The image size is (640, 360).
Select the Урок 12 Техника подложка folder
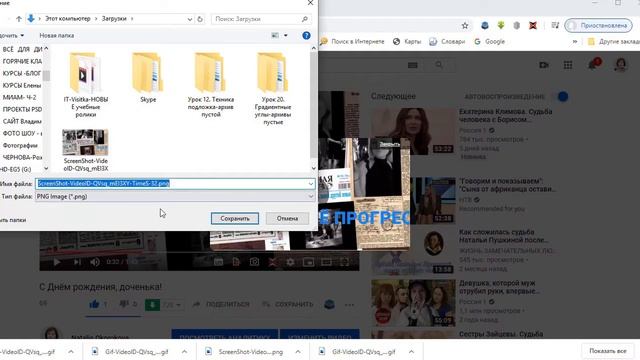(211, 85)
